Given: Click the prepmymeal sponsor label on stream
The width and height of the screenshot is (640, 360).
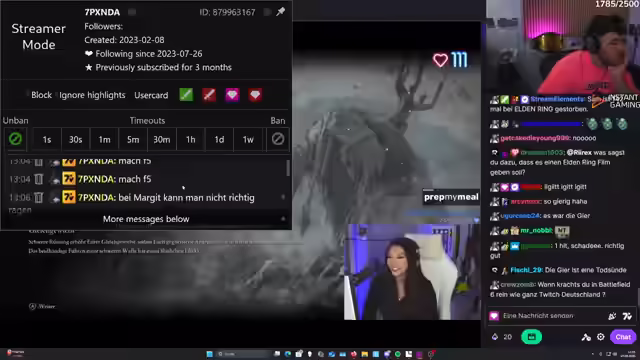Looking at the screenshot, I should click(451, 197).
